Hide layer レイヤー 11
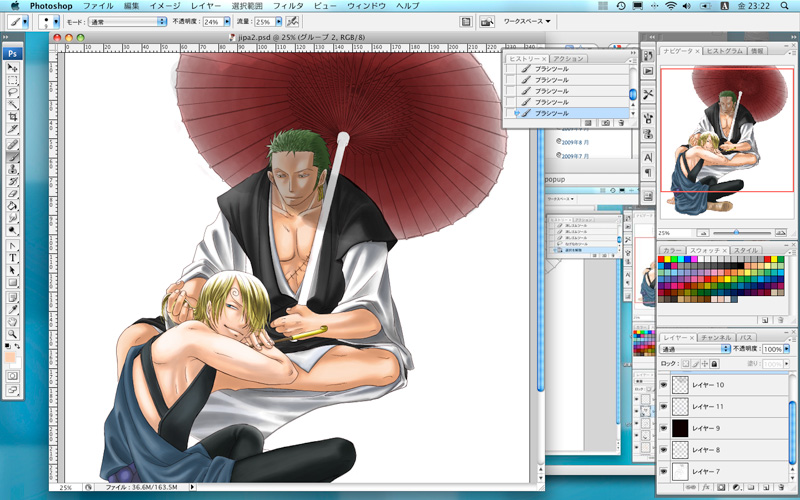Viewport: 800px width, 500px height. (x=663, y=407)
